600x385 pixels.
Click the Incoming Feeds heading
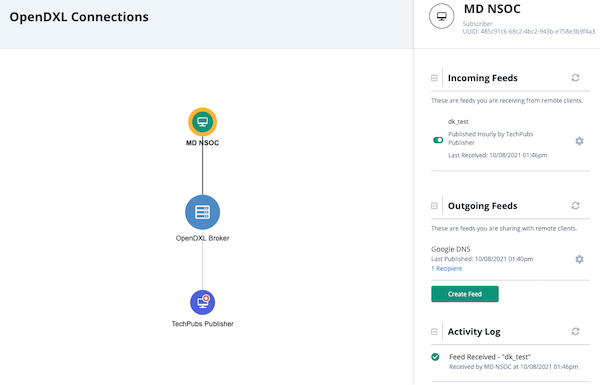pyautogui.click(x=483, y=78)
